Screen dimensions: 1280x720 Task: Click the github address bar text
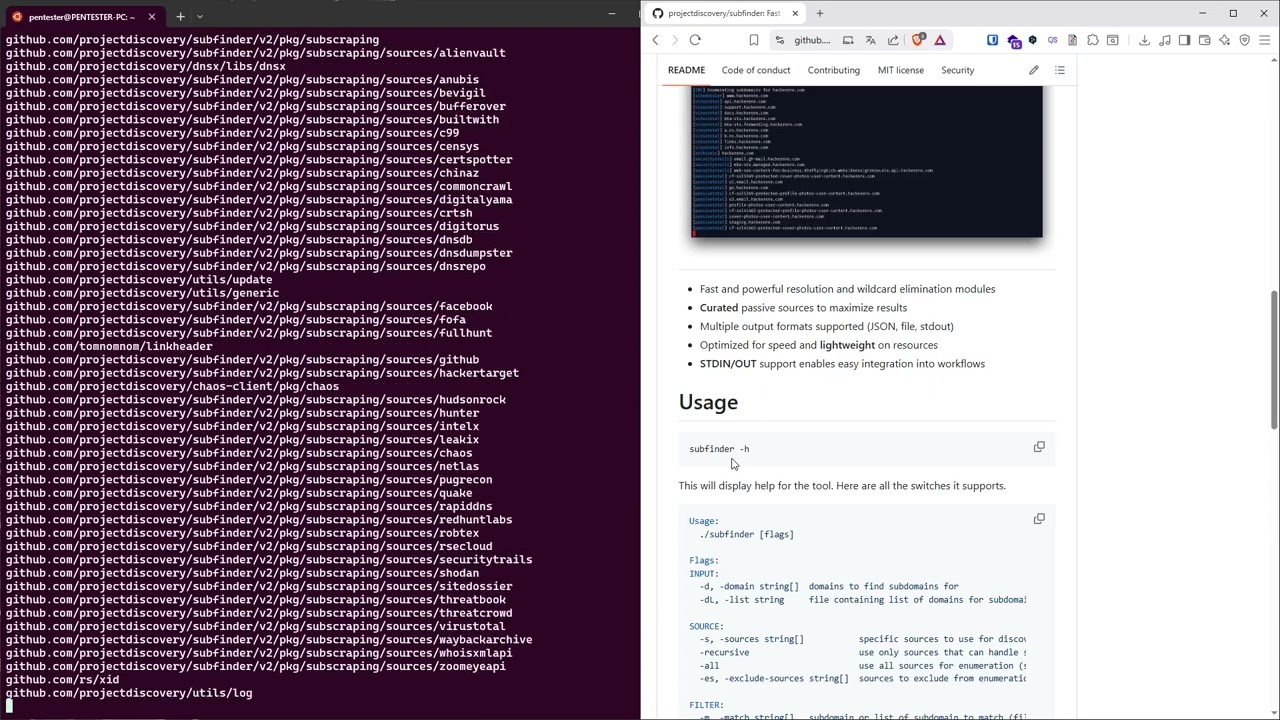tap(812, 40)
